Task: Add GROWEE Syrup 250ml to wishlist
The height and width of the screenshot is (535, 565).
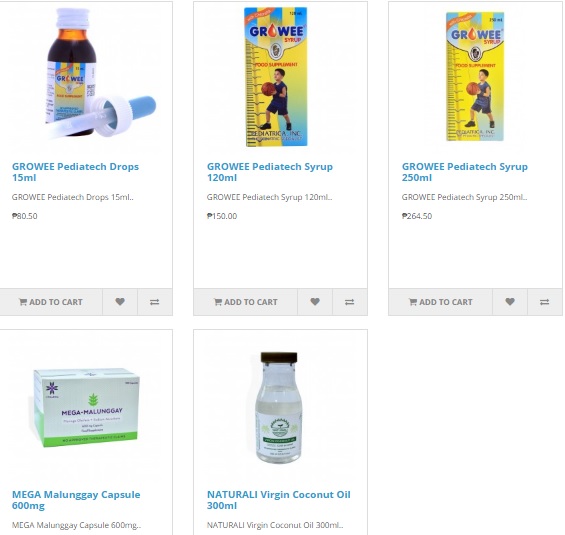Action: click(x=510, y=302)
